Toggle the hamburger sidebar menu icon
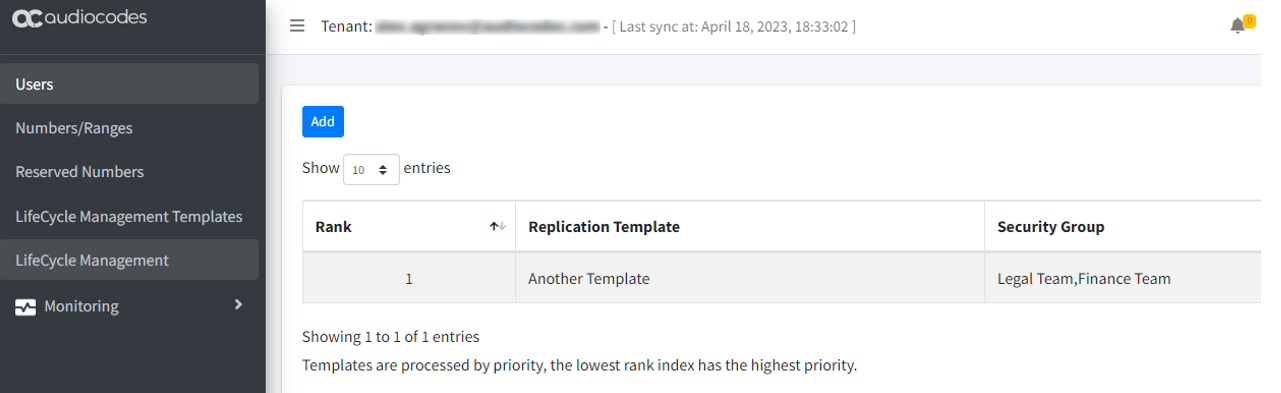Image resolution: width=1281 pixels, height=393 pixels. pyautogui.click(x=297, y=26)
